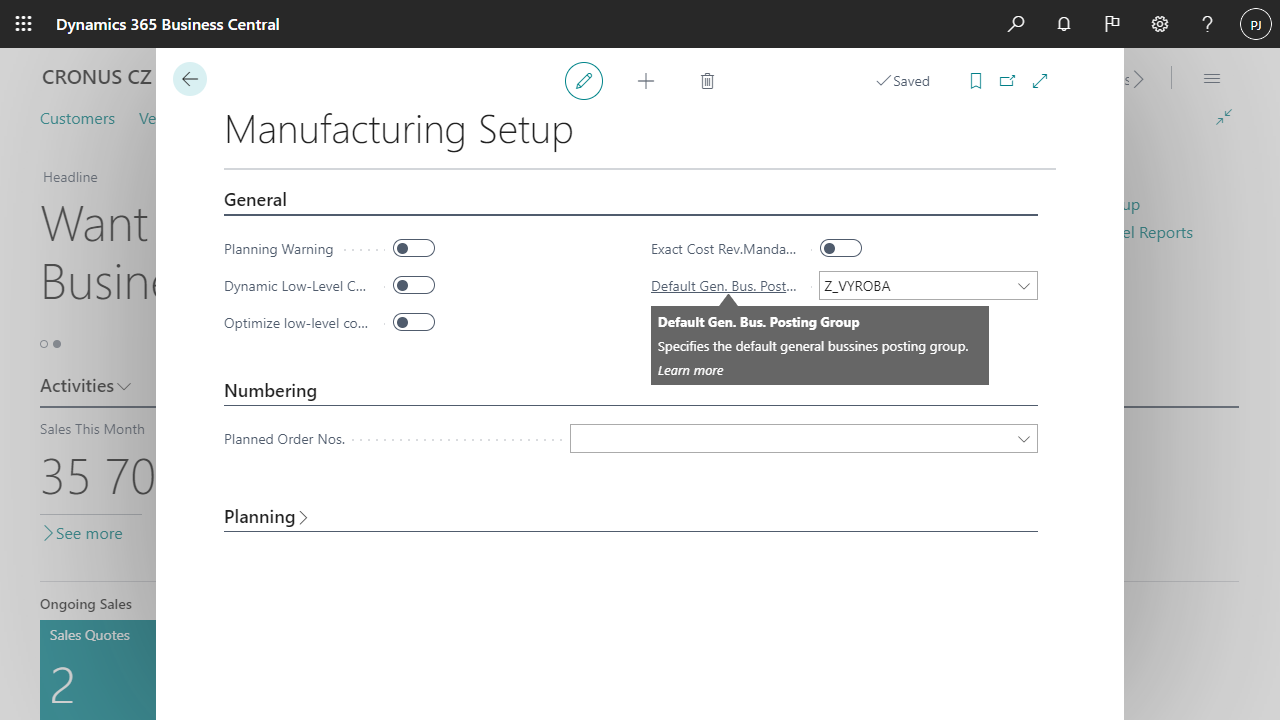Collapse the General section header
Viewport: 1280px width, 720px height.
point(255,200)
